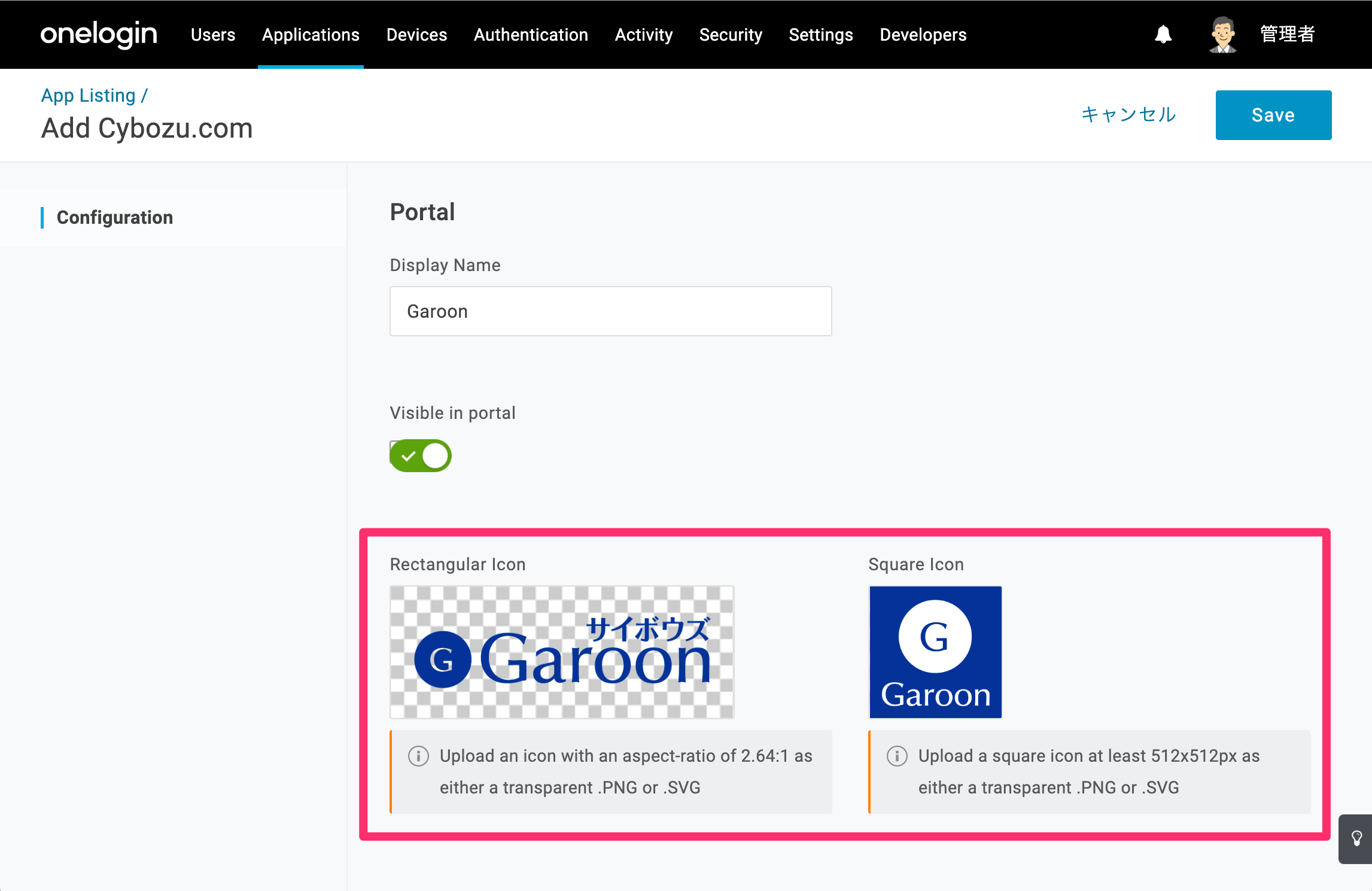Image resolution: width=1372 pixels, height=891 pixels.
Task: Open the lightbulb help widget
Action: (1356, 838)
